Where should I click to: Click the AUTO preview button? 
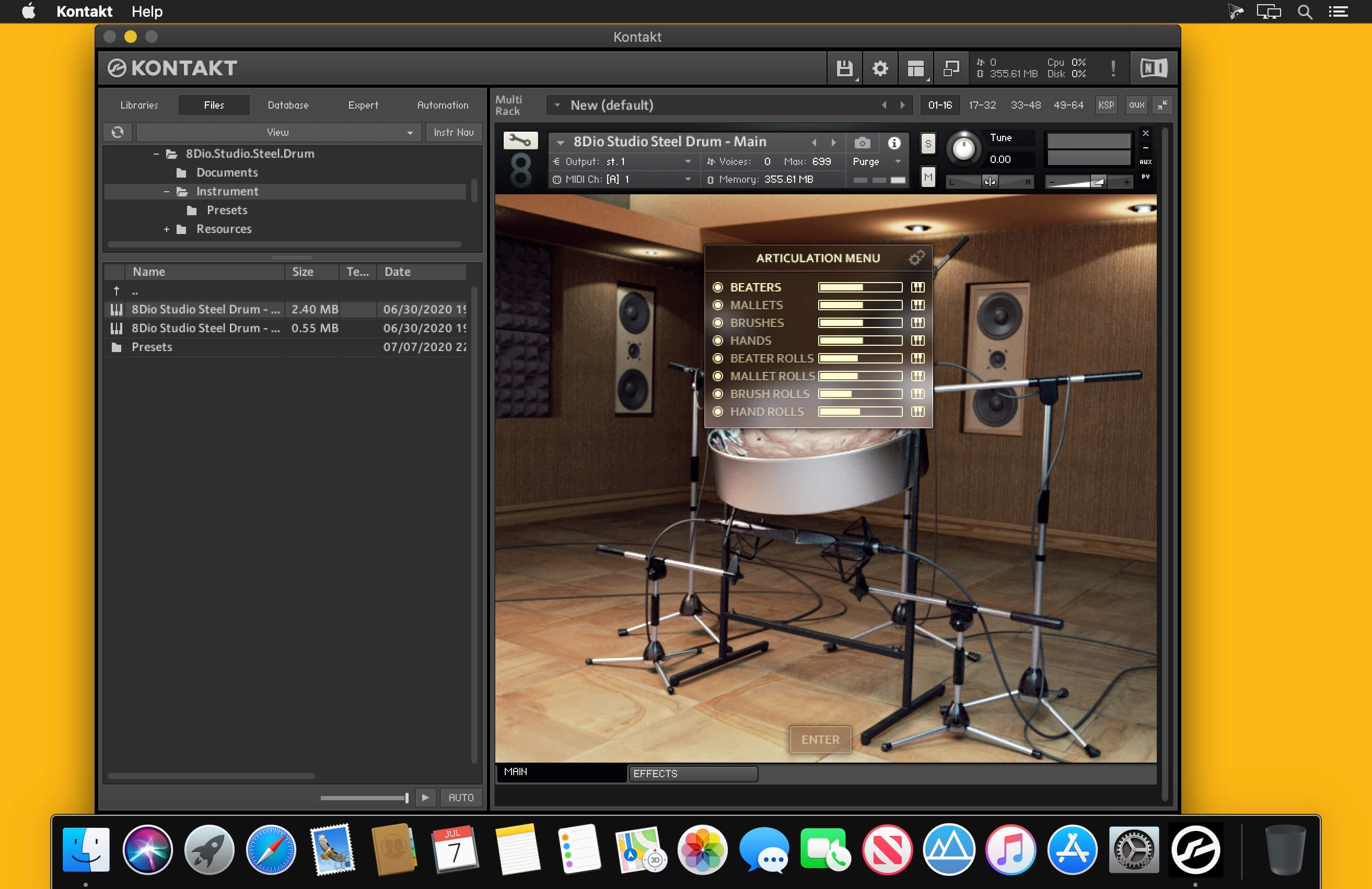461,798
